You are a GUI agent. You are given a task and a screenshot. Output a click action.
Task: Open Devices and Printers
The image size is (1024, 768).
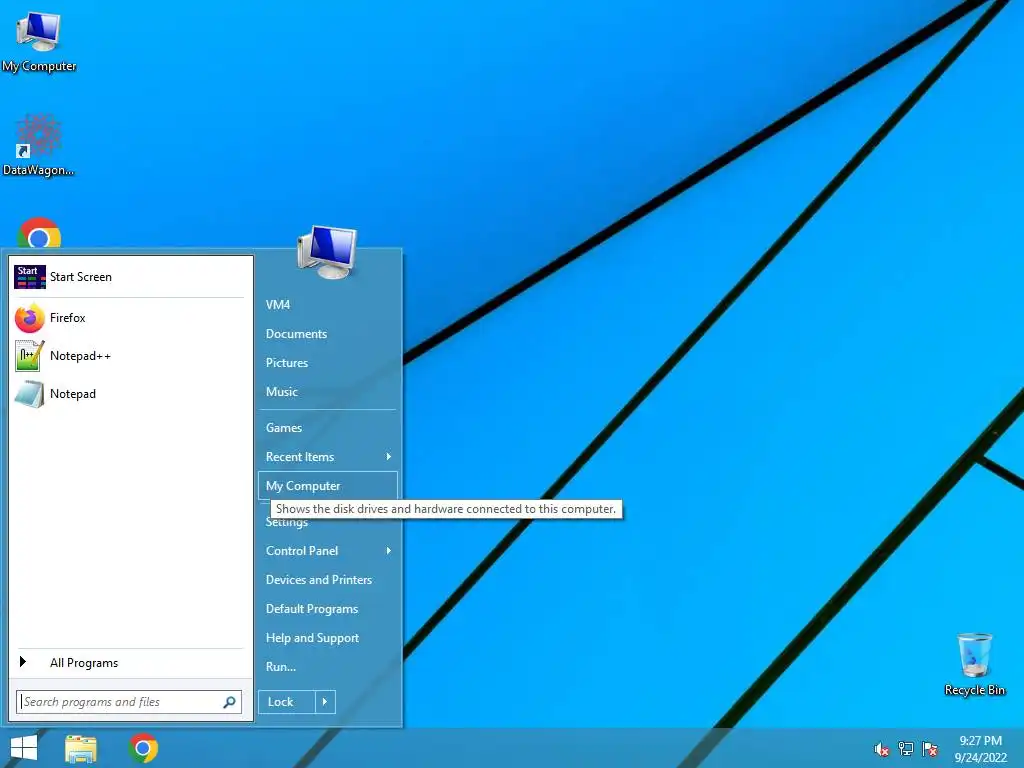327,580
